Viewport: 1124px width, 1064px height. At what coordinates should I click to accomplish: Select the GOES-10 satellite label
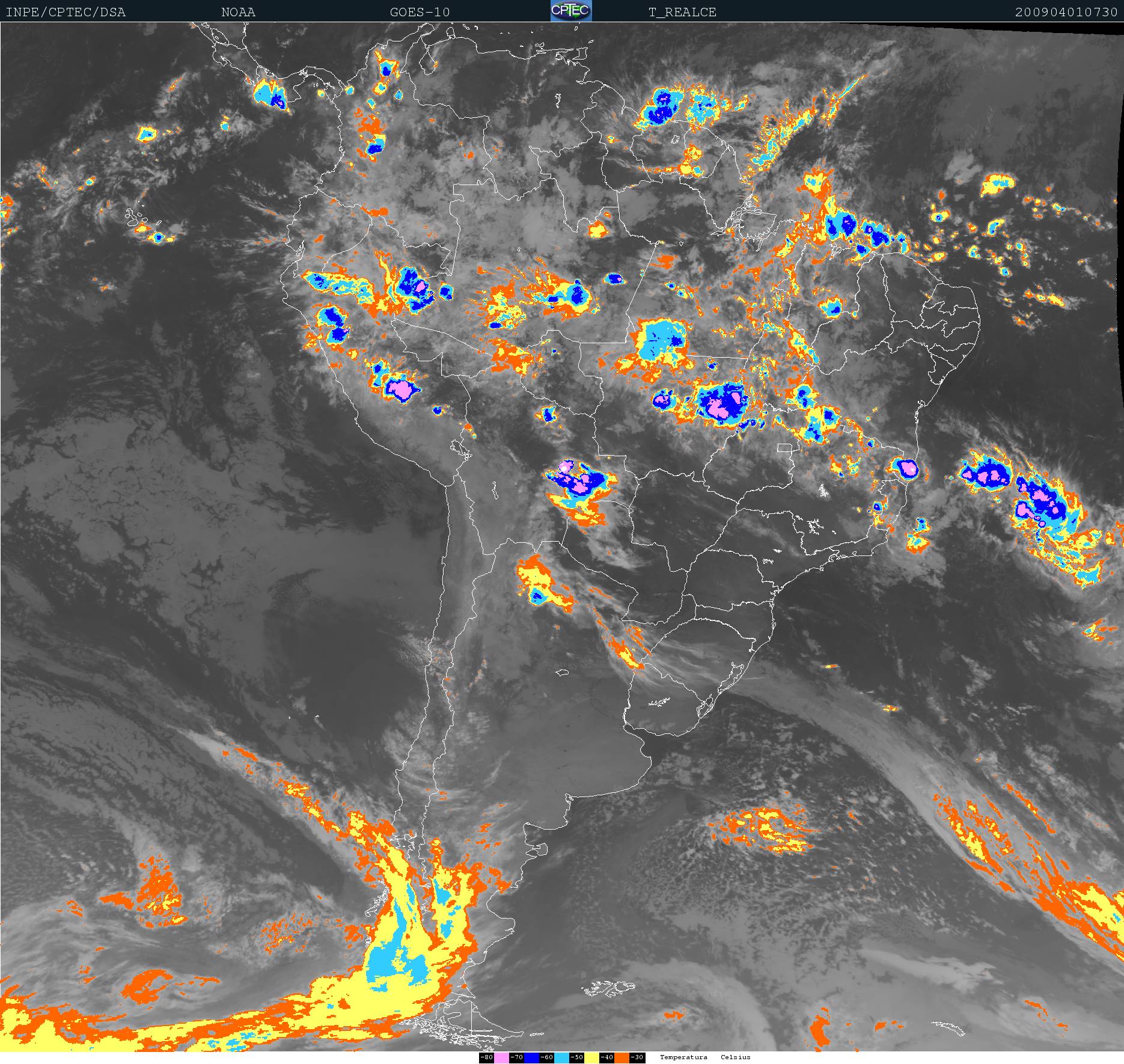click(420, 13)
